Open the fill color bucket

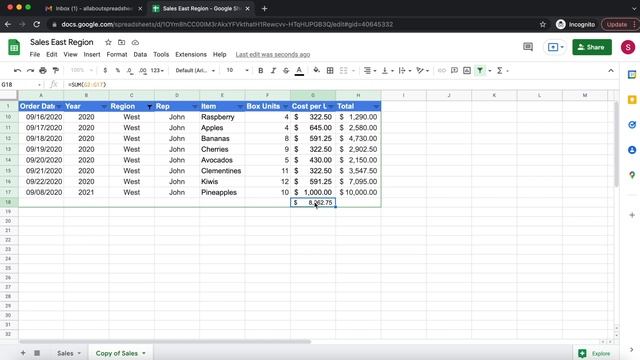click(316, 71)
